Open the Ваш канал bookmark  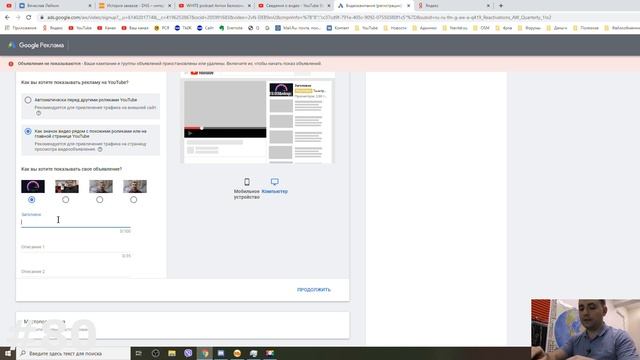point(135,28)
